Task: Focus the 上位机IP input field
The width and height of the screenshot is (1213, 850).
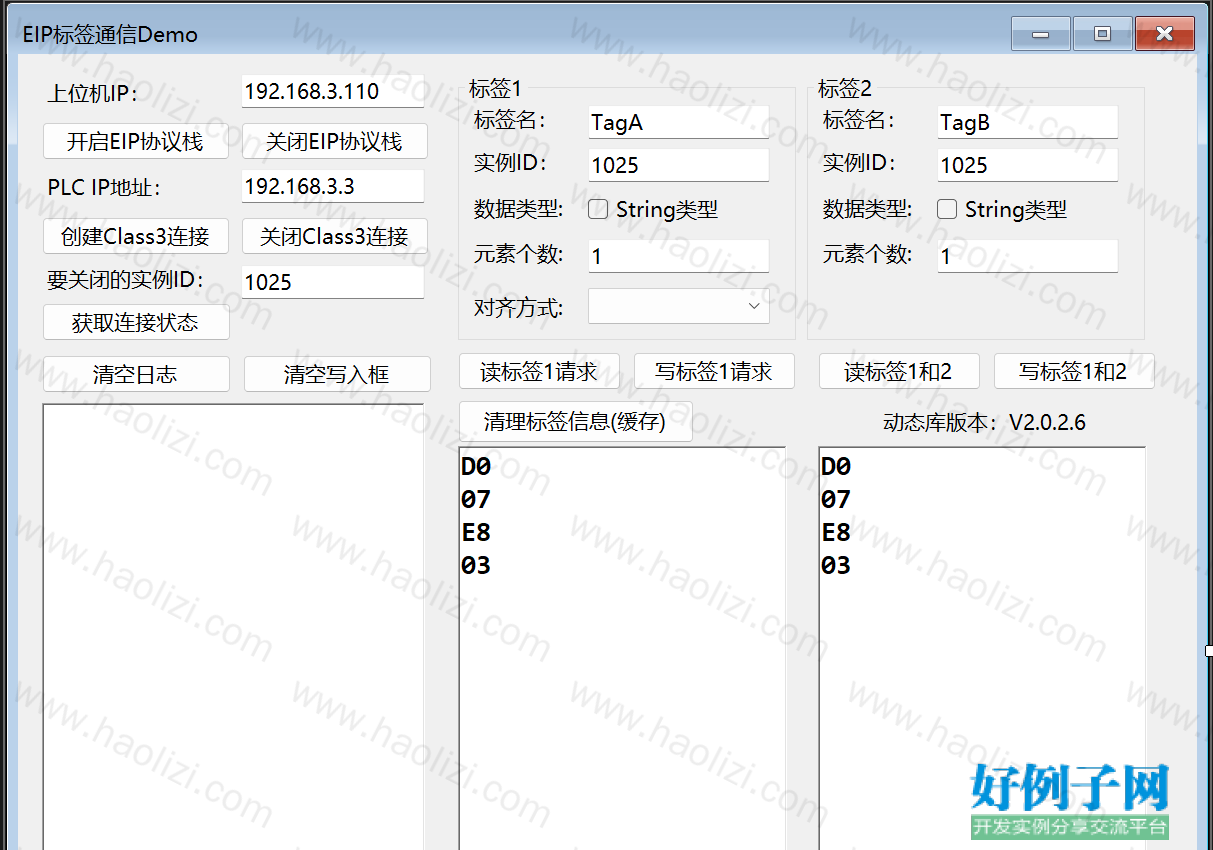Action: [333, 91]
